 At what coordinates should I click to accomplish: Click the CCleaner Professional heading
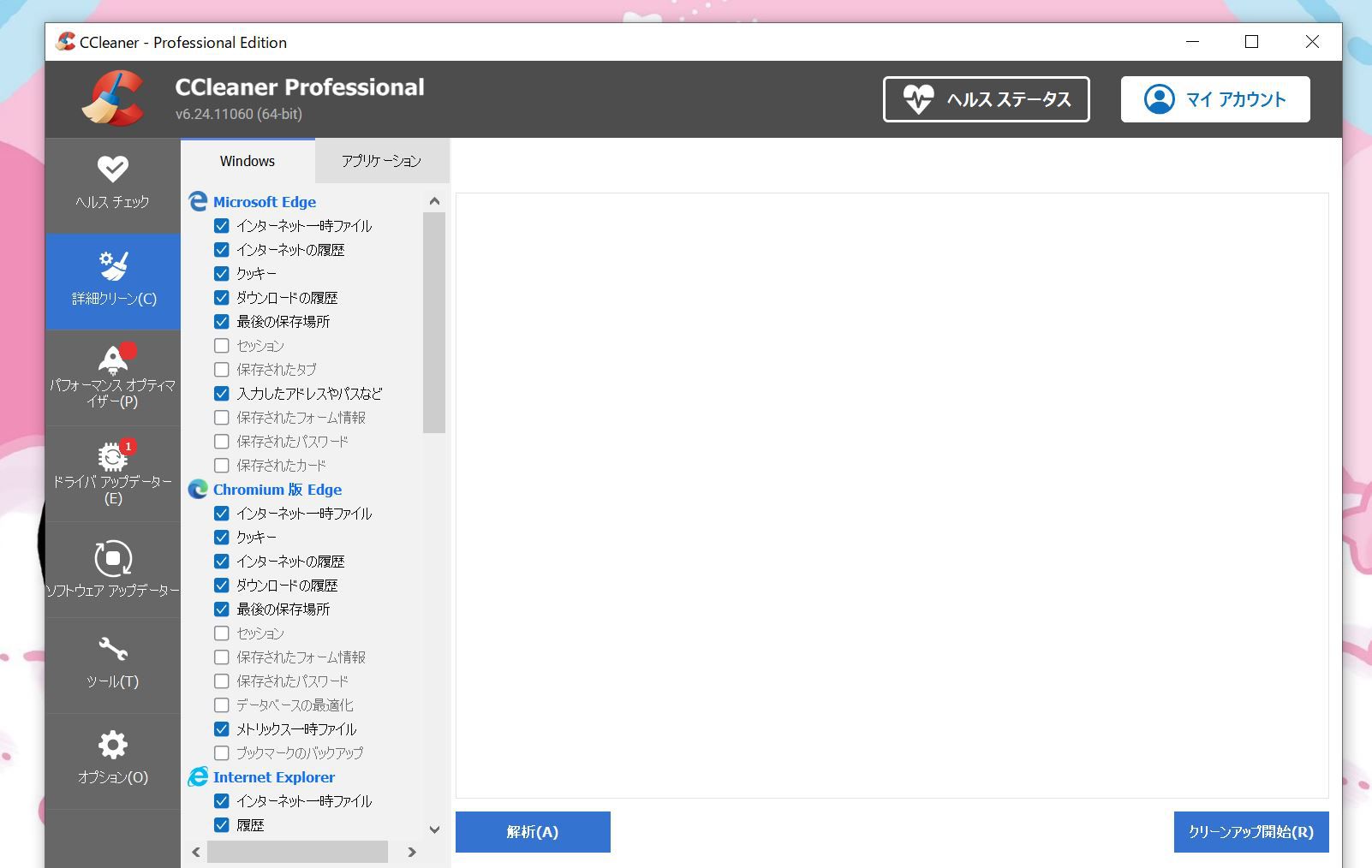300,87
